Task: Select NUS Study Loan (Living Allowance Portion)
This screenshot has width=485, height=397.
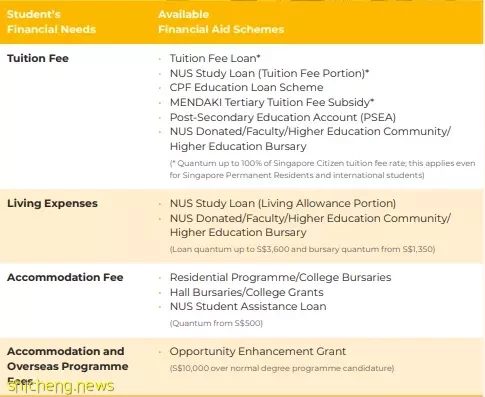Action: tap(283, 203)
